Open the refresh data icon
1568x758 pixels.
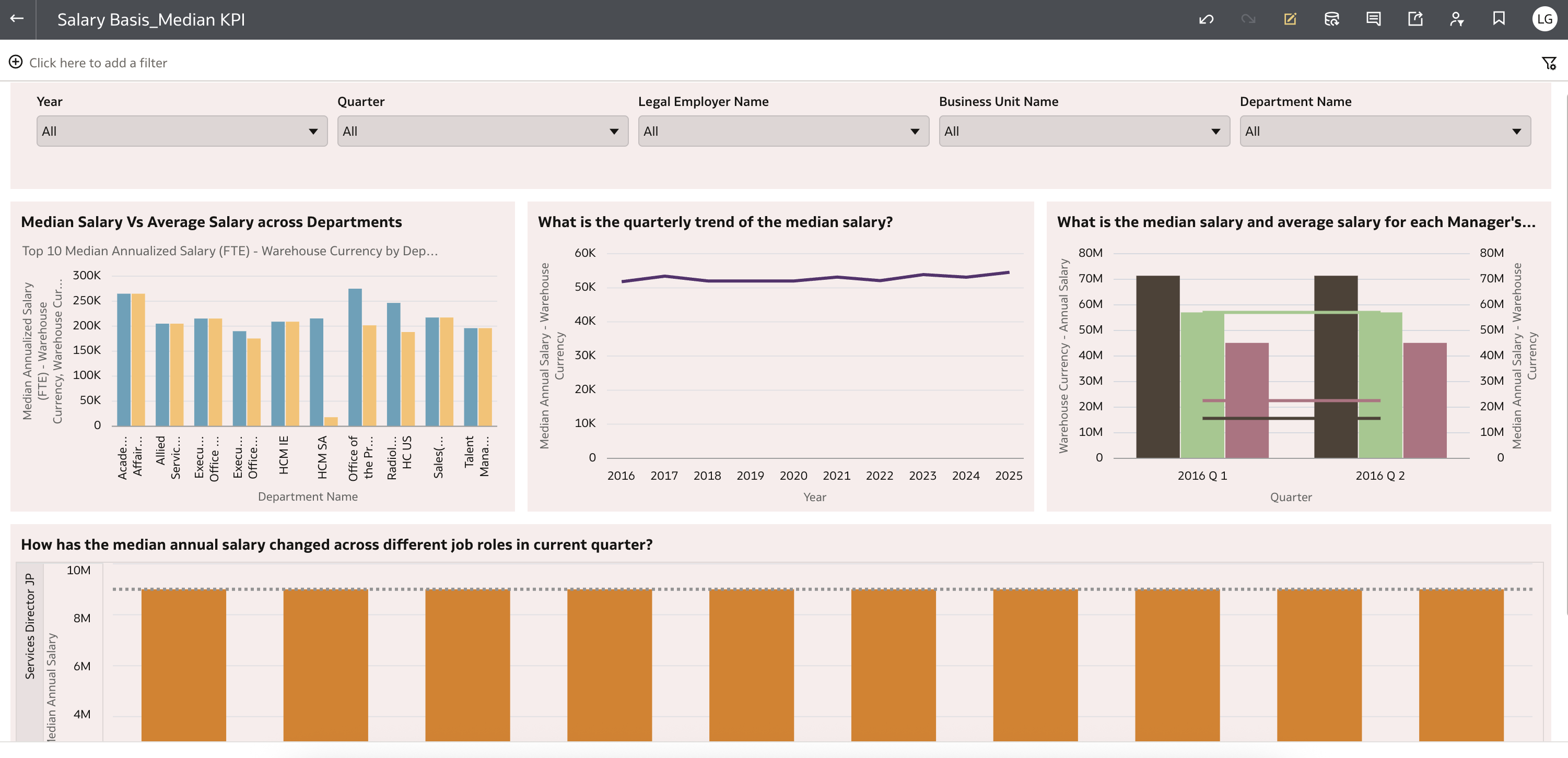1331,19
